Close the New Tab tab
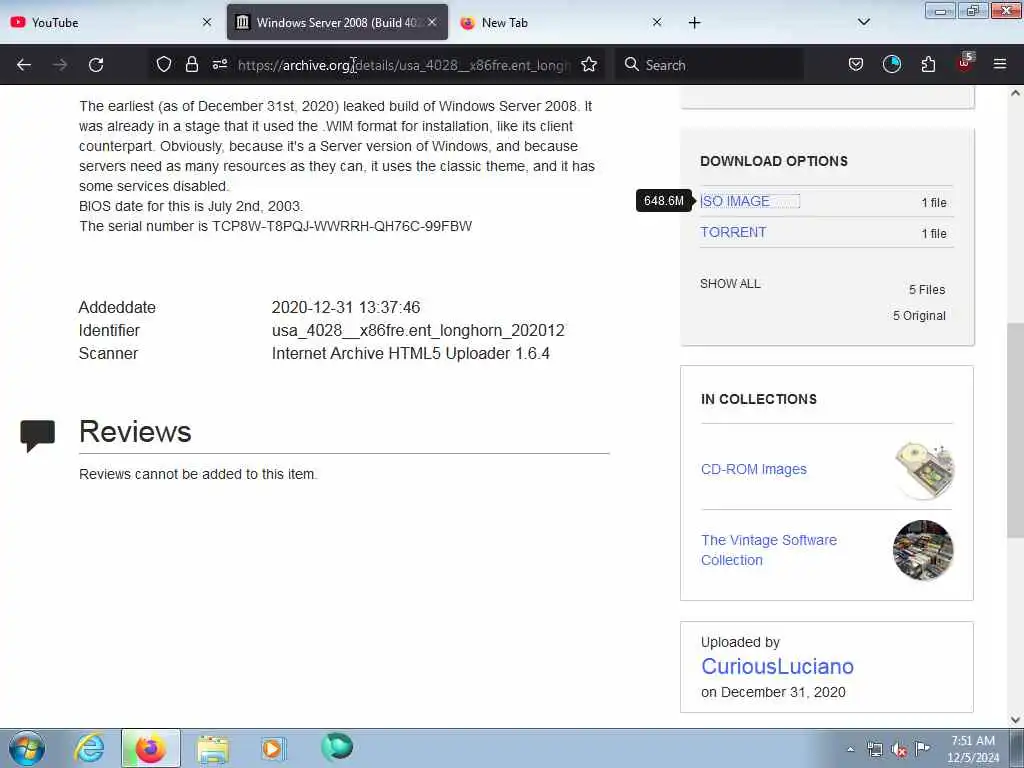 coord(657,23)
